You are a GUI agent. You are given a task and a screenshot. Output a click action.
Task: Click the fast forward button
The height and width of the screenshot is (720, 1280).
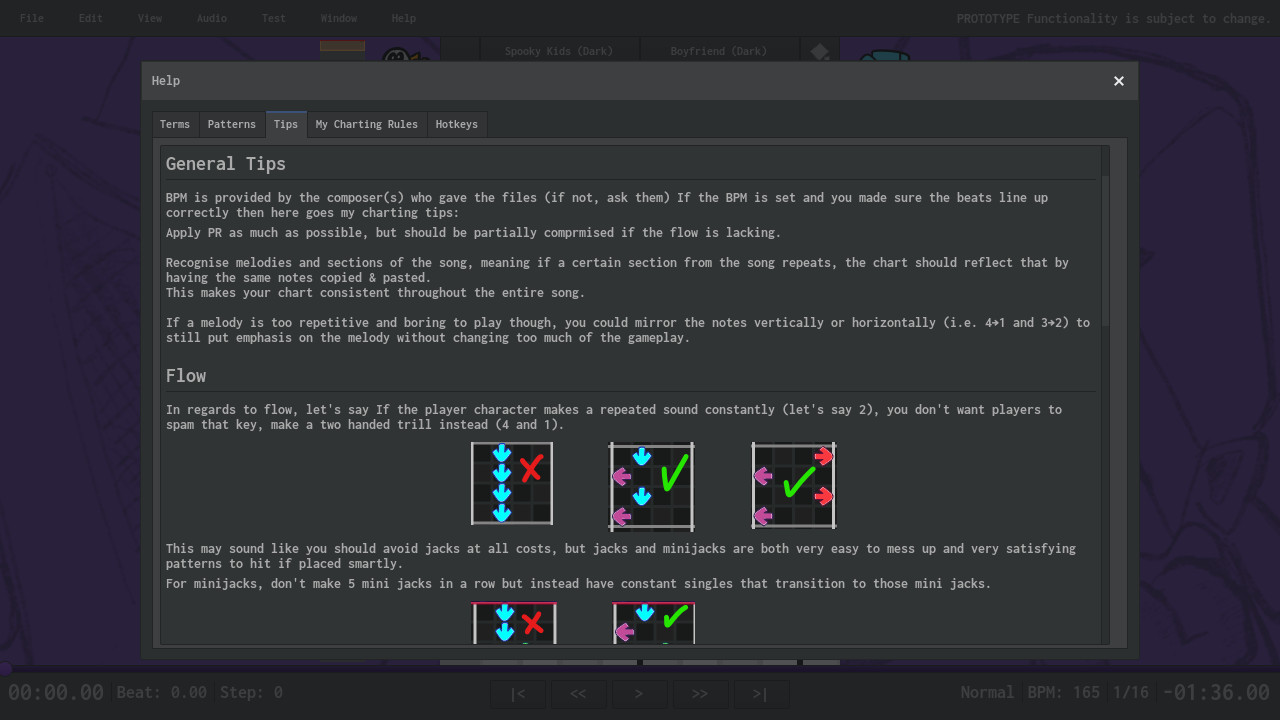(700, 694)
